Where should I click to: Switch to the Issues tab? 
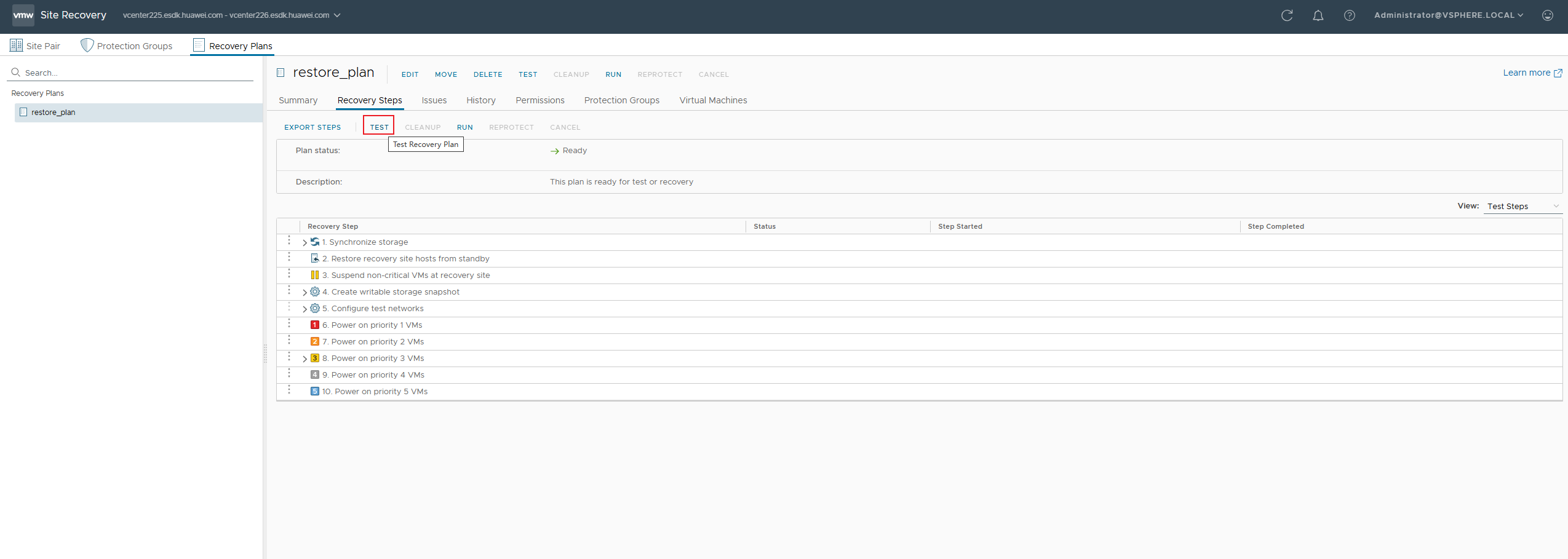[434, 100]
